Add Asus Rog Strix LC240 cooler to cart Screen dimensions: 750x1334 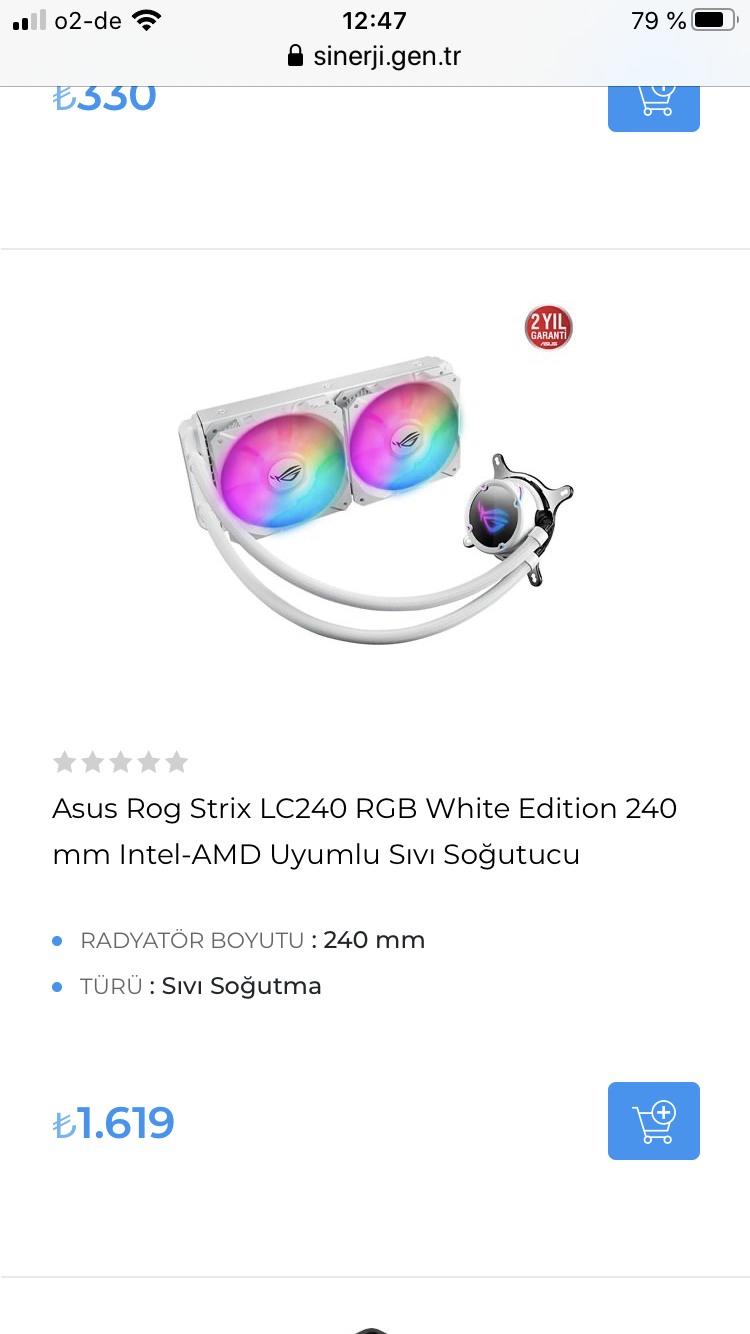tap(654, 1121)
